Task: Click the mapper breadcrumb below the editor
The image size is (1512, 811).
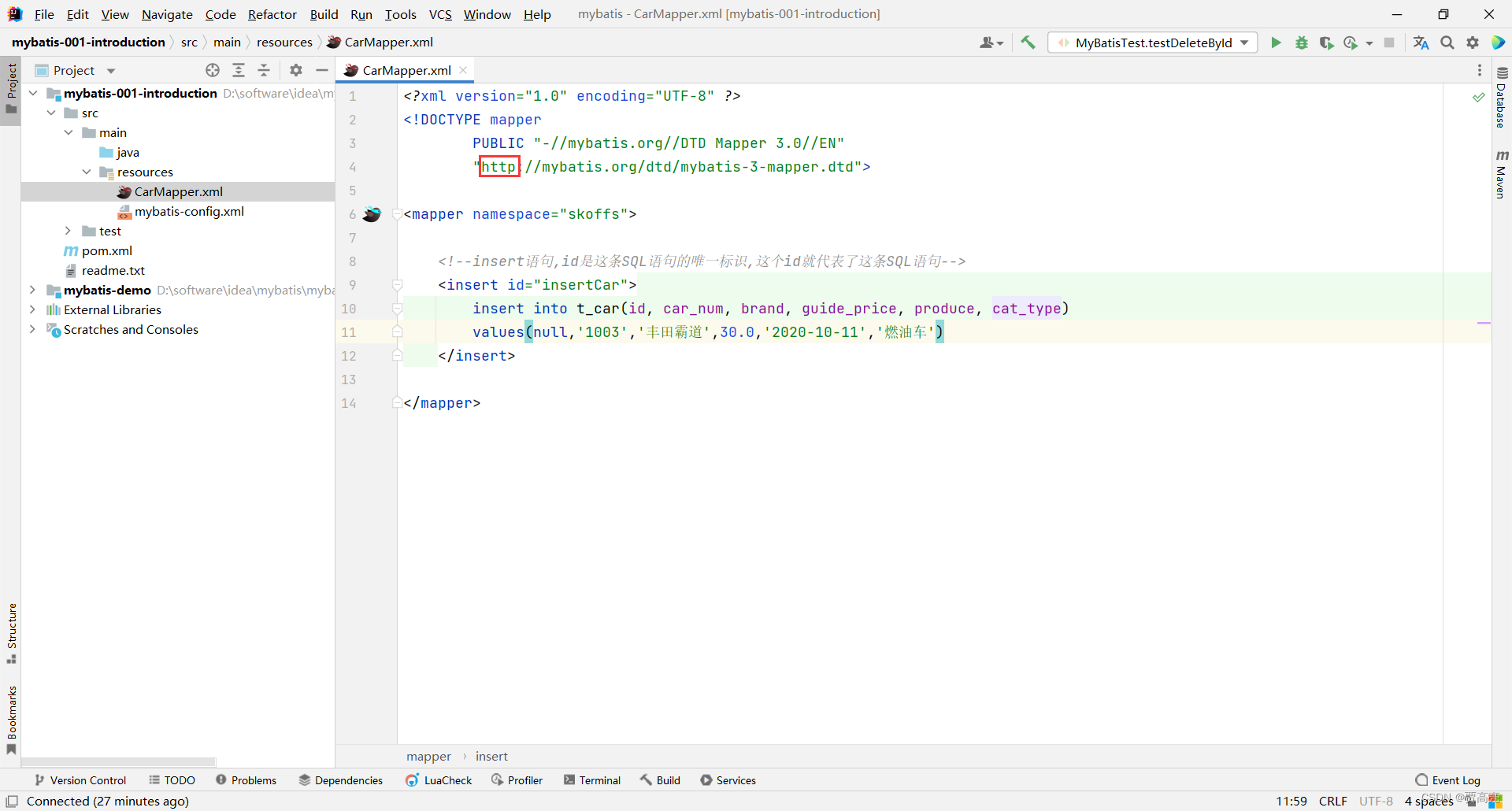Action: (428, 756)
